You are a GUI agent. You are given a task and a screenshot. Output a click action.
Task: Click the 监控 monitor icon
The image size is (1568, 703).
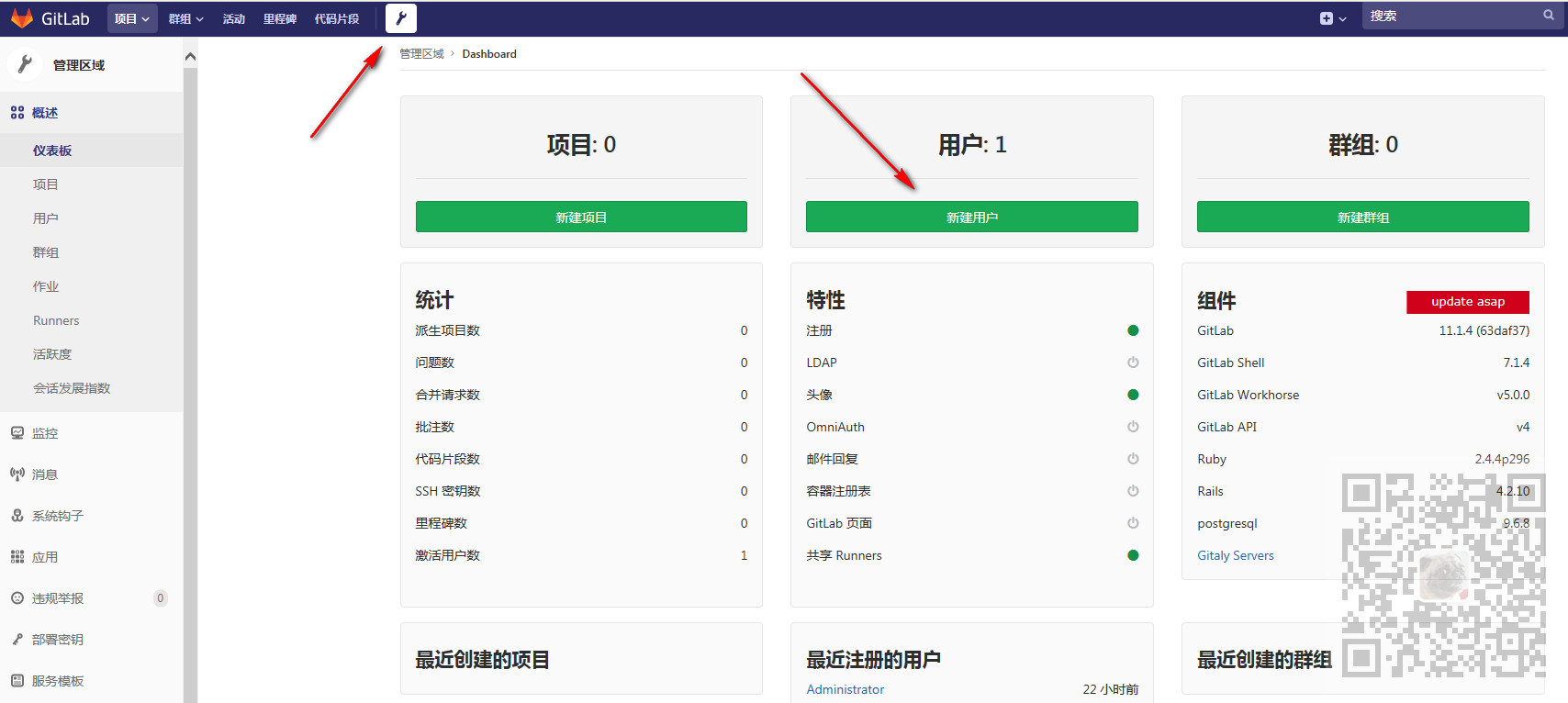pyautogui.click(x=17, y=433)
